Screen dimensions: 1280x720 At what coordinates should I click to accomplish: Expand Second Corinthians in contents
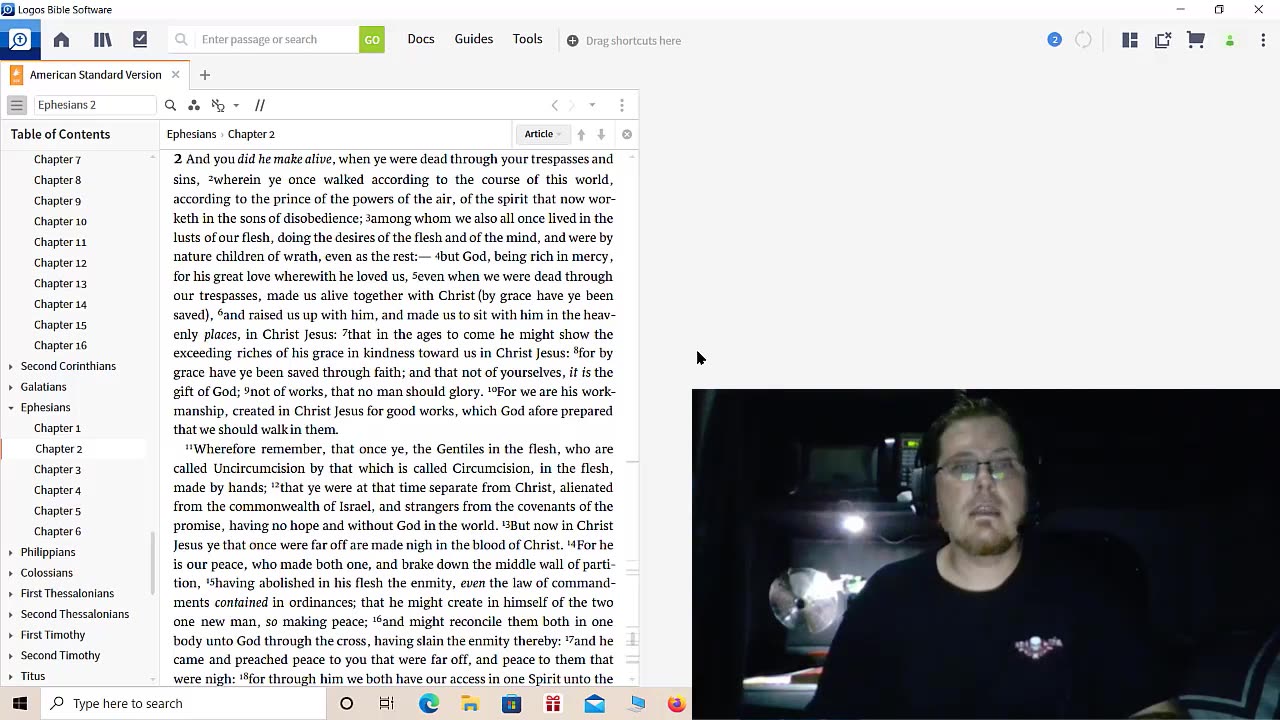(x=11, y=366)
